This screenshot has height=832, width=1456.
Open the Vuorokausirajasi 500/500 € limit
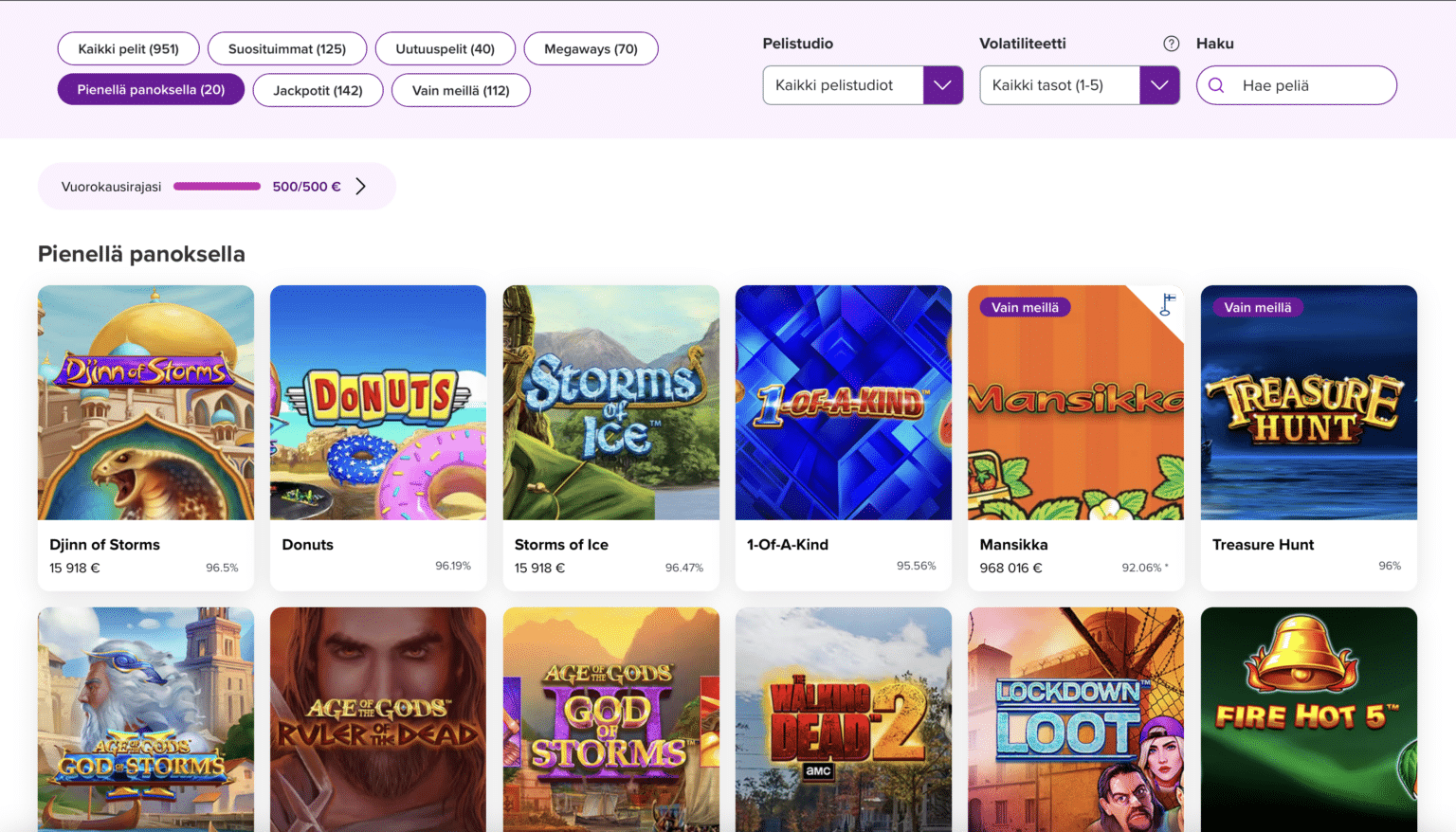pyautogui.click(x=217, y=187)
